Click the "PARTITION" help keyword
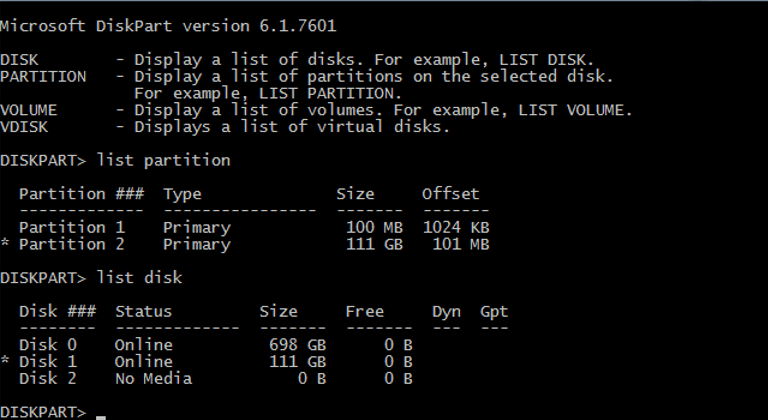The width and height of the screenshot is (768, 420). coord(43,76)
